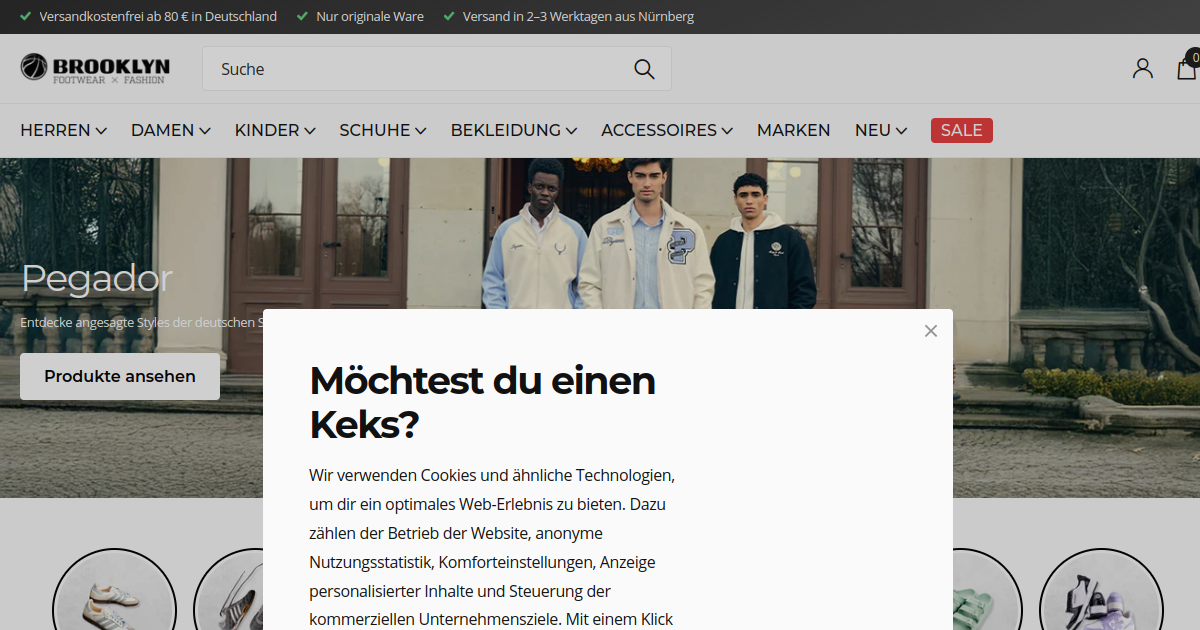Viewport: 1200px width, 630px height.
Task: Click the 'Möchtest du einen Keks?' heading
Action: click(x=483, y=402)
